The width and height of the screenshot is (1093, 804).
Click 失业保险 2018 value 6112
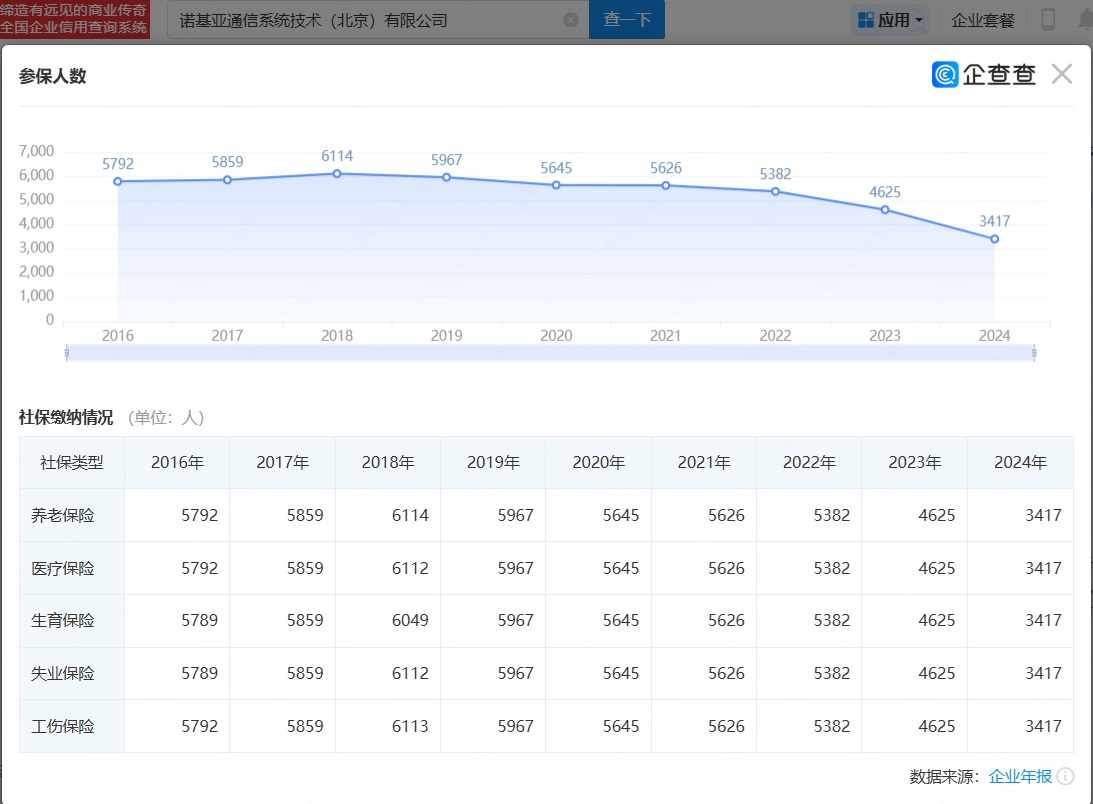pos(410,673)
